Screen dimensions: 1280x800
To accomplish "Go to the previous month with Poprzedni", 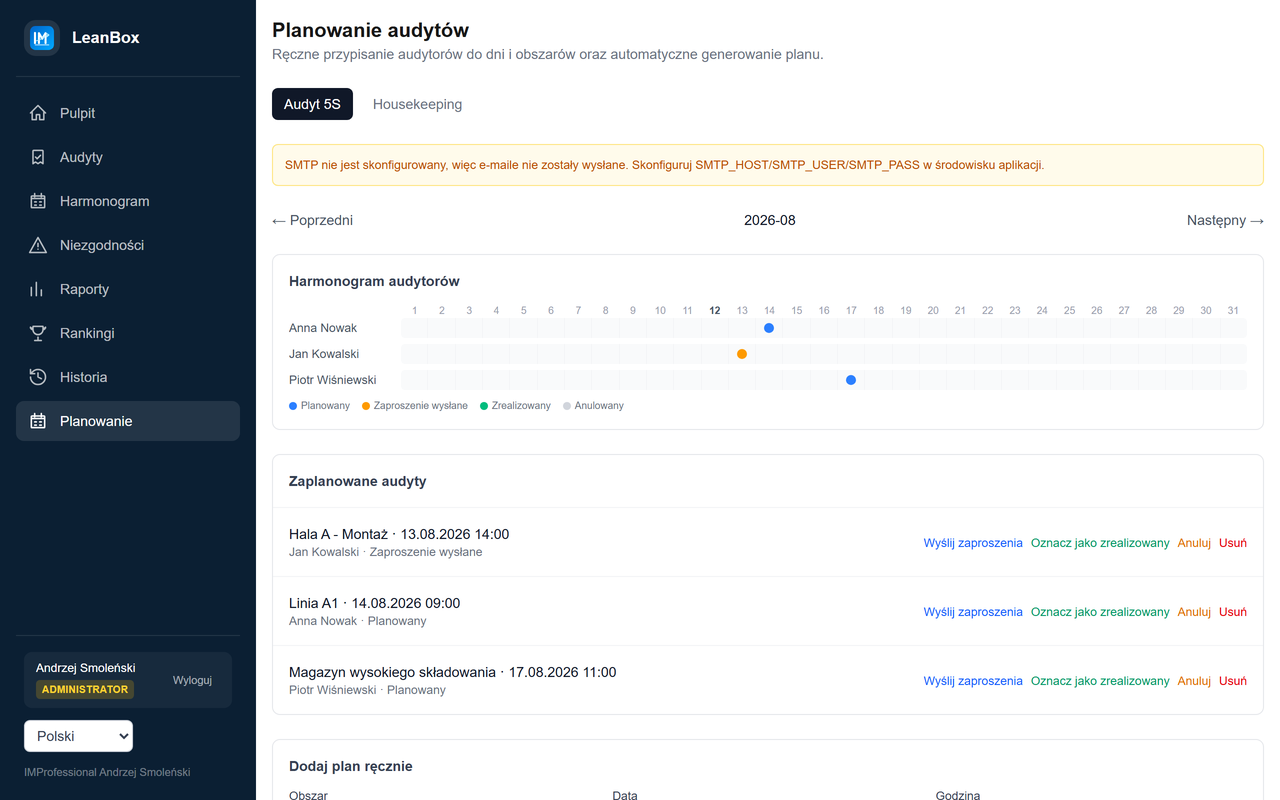I will tap(312, 220).
